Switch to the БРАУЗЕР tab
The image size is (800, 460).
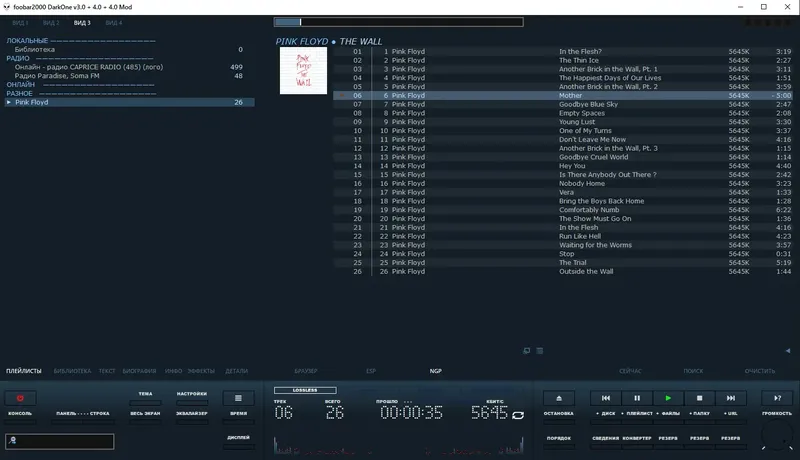pos(306,371)
